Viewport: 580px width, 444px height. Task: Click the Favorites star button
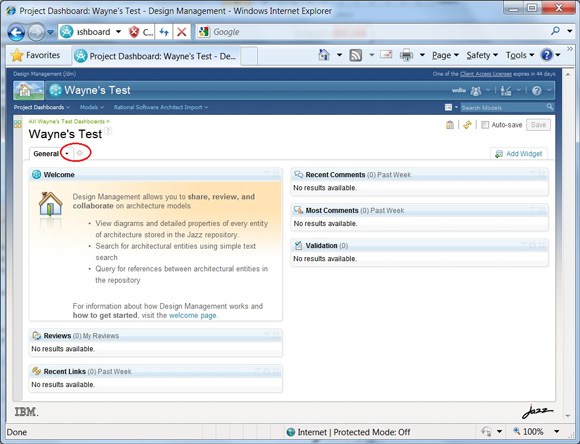pos(36,56)
